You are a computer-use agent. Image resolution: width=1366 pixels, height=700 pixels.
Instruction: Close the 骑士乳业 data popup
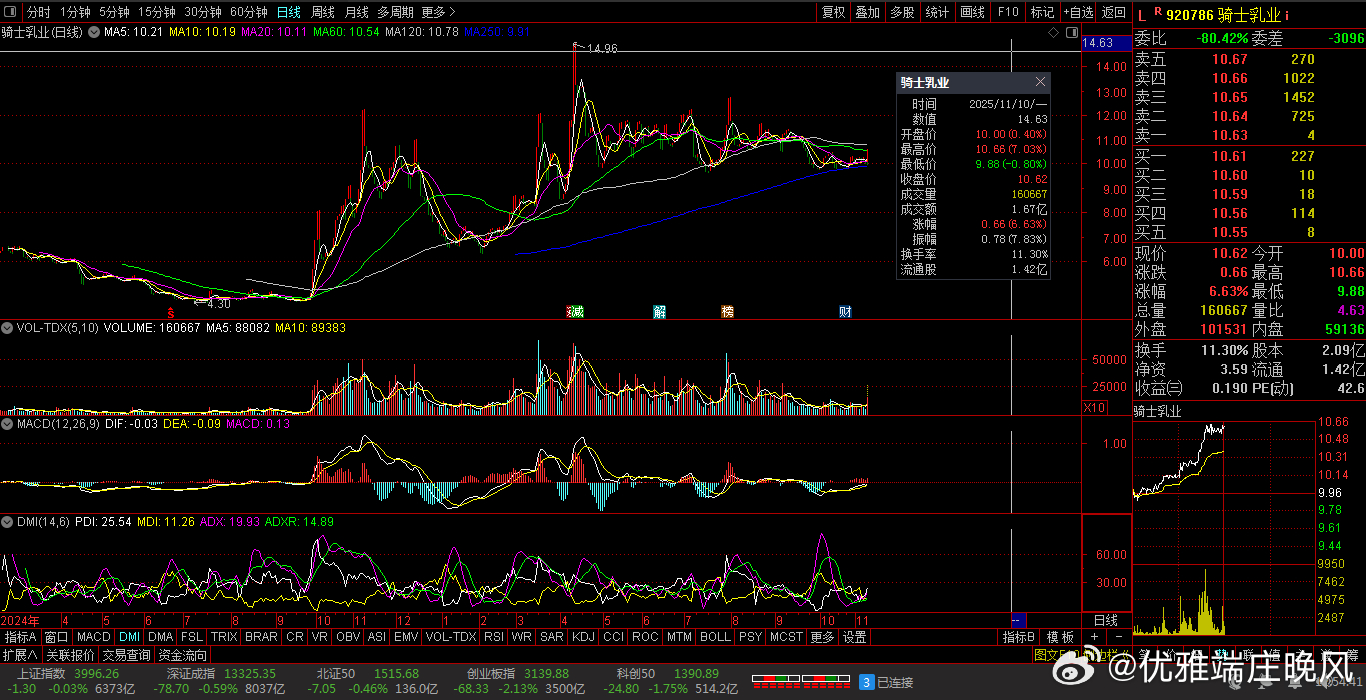click(1040, 82)
